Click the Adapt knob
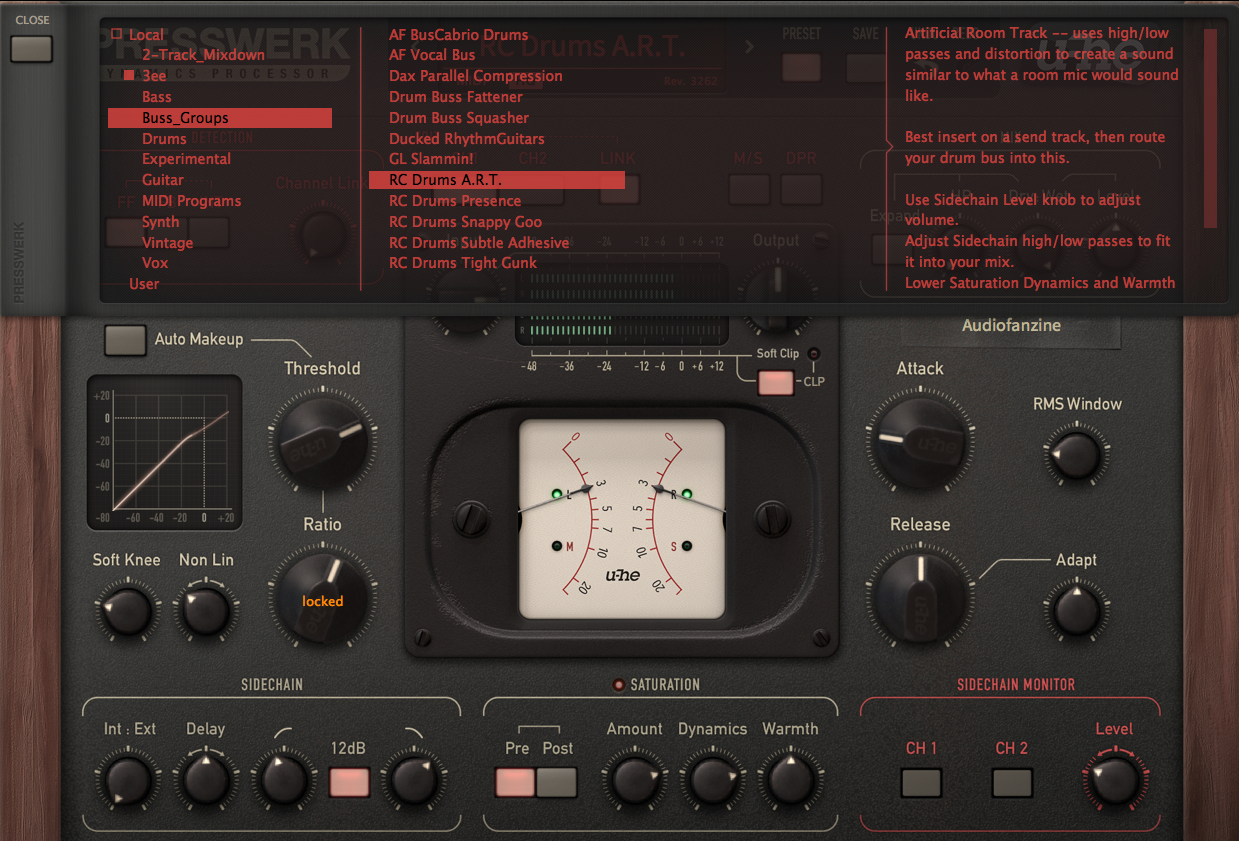The image size is (1239, 841). coord(1076,609)
